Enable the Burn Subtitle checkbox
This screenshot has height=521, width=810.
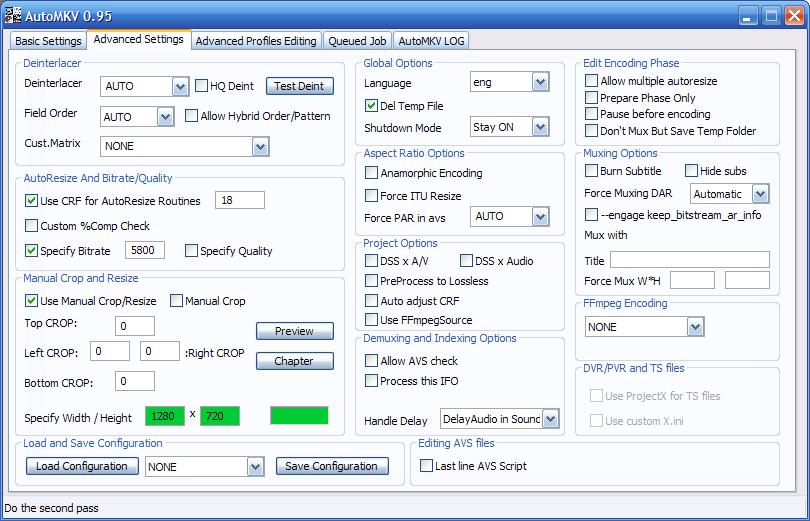tap(591, 170)
